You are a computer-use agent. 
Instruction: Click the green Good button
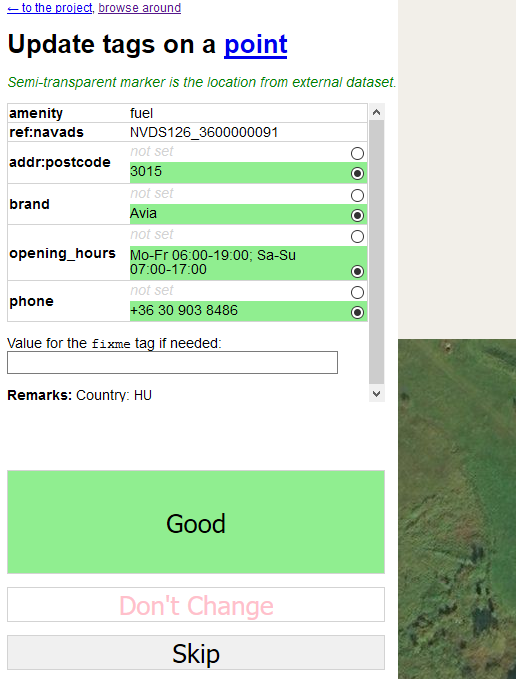coord(196,522)
